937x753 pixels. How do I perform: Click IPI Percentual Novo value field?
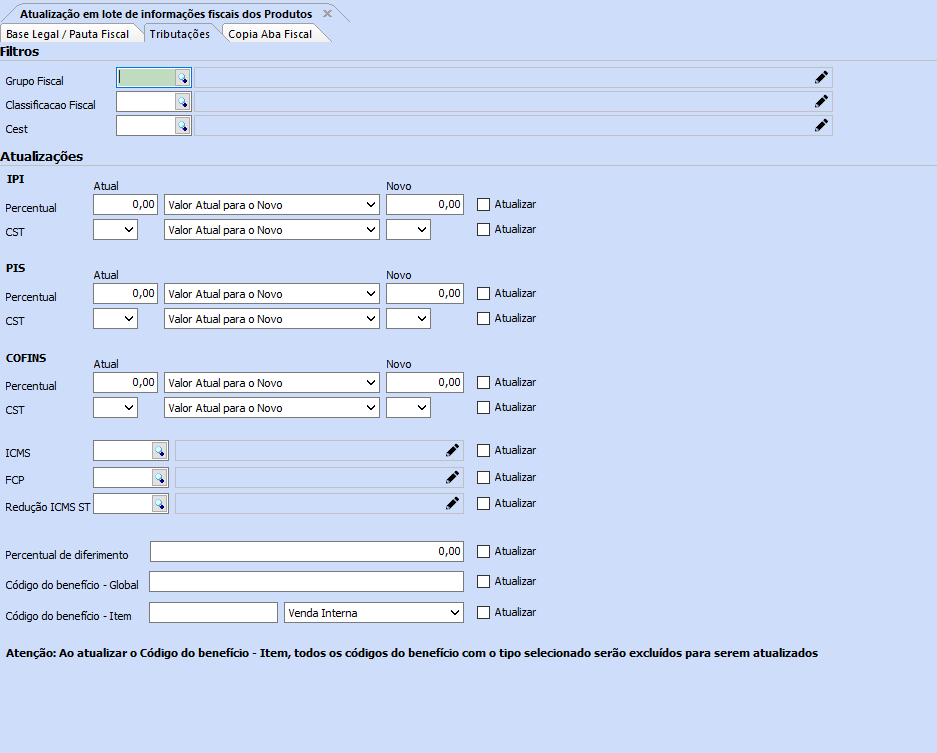425,204
